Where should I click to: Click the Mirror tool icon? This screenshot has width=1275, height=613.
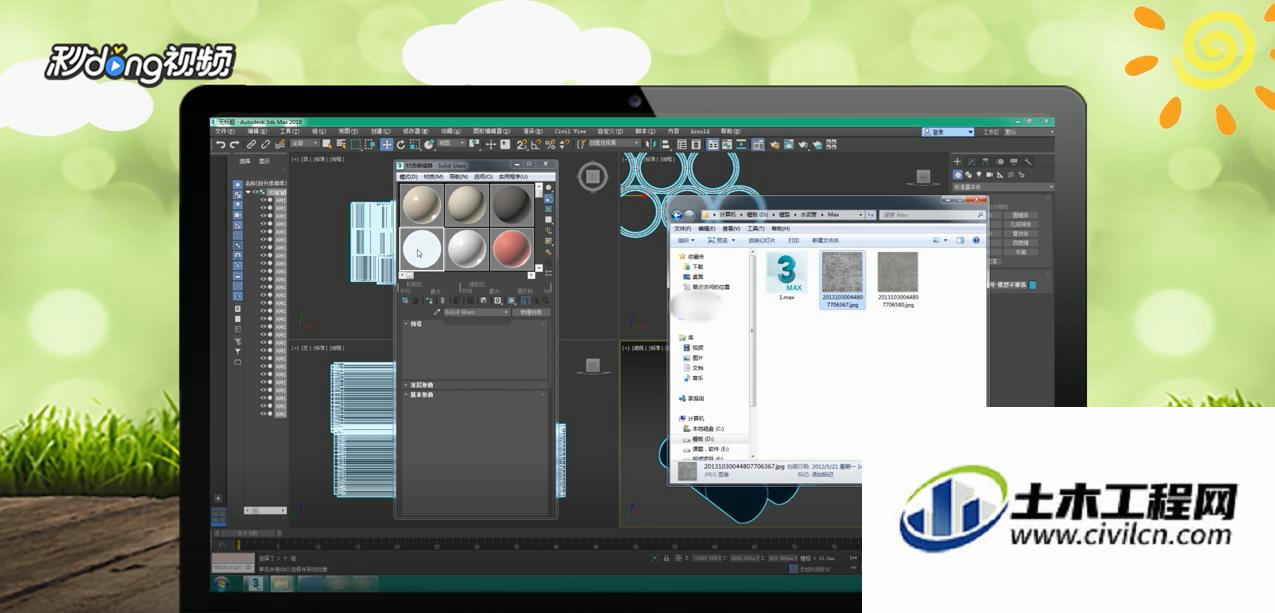click(x=650, y=144)
